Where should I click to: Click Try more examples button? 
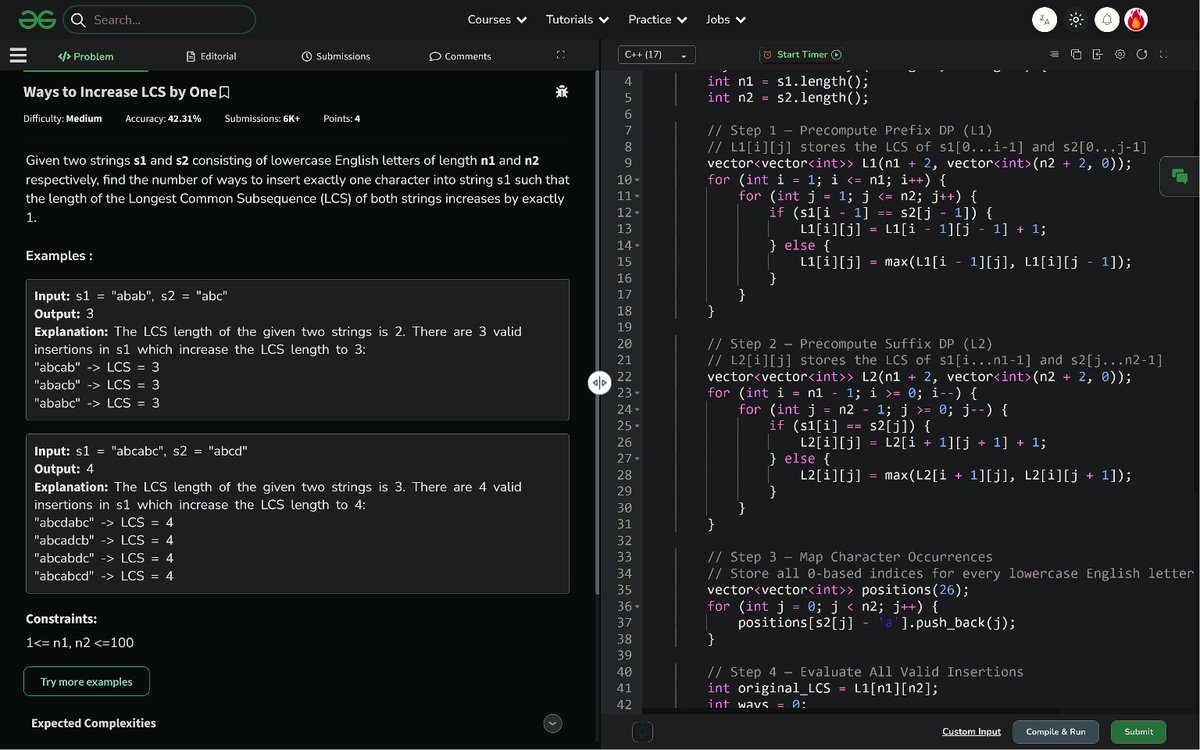click(86, 681)
